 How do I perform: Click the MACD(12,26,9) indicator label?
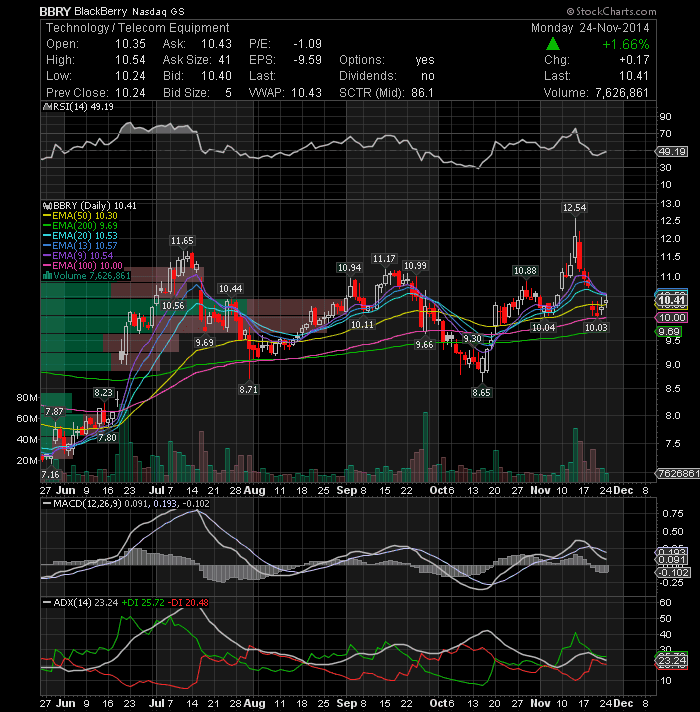tap(87, 504)
